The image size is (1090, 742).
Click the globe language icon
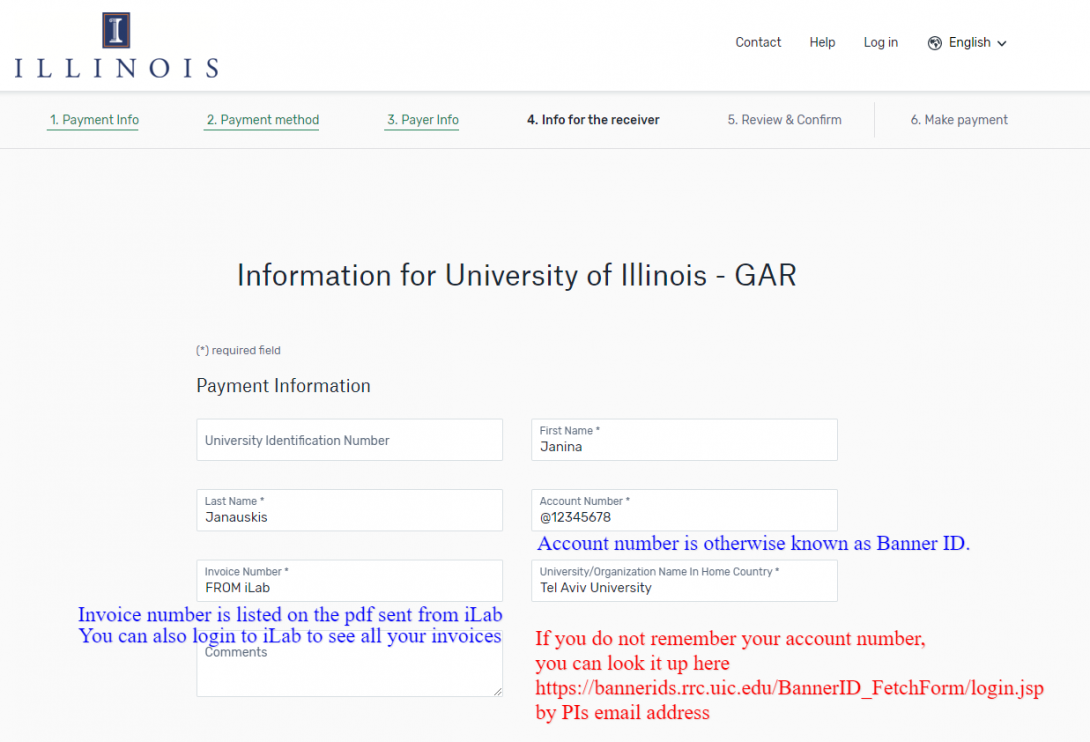pos(935,43)
